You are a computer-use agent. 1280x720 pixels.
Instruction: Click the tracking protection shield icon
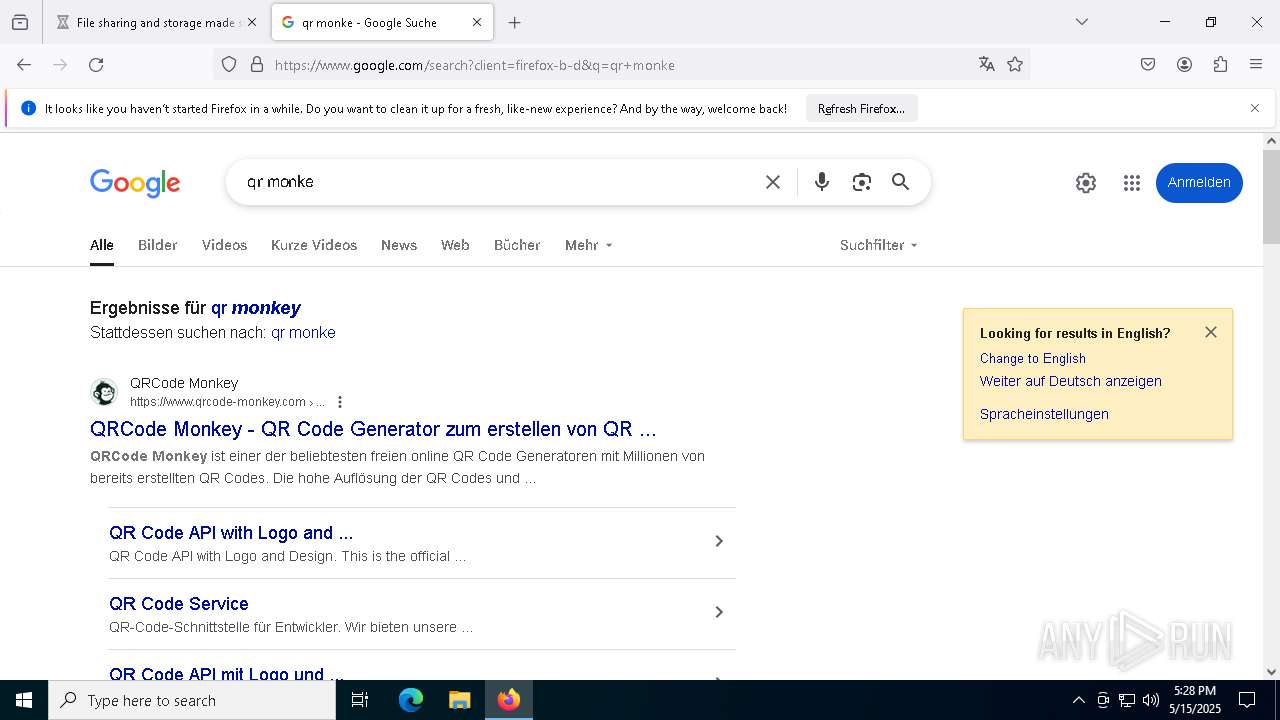(x=229, y=65)
